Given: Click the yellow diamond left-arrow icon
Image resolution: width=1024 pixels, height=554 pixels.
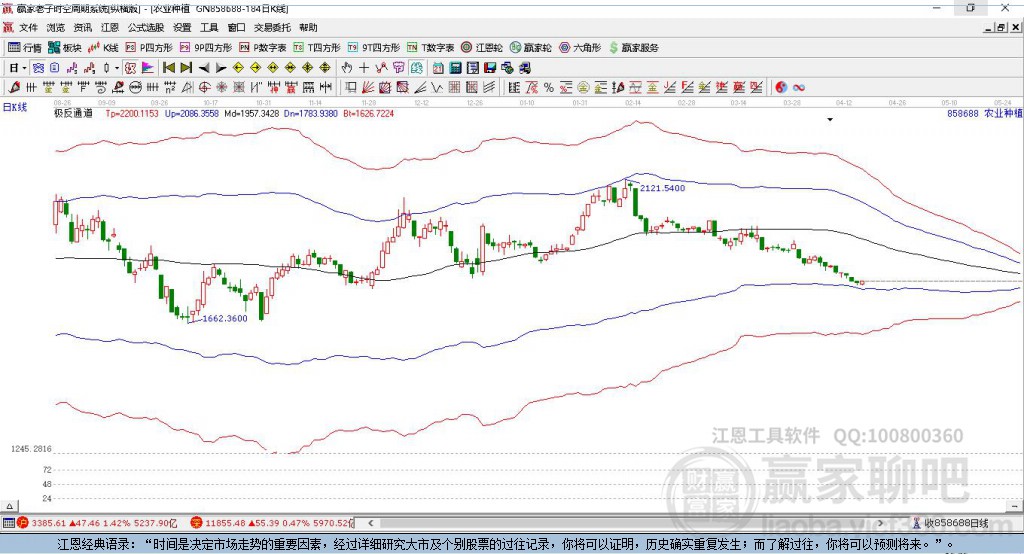Looking at the screenshot, I should [x=238, y=68].
